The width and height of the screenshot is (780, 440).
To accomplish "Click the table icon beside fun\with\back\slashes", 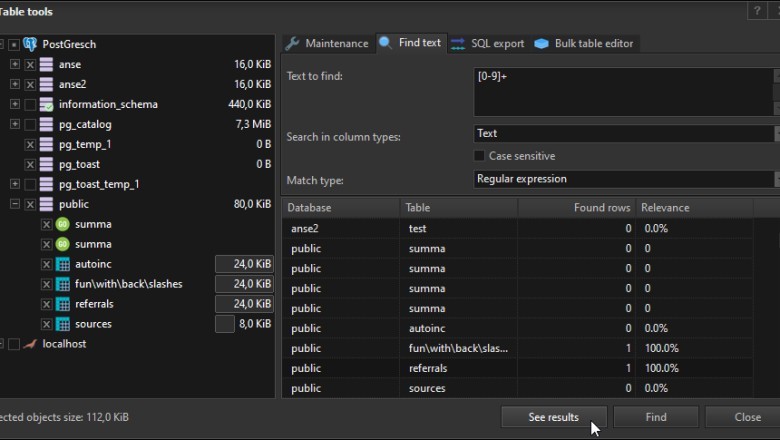I will click(x=63, y=284).
